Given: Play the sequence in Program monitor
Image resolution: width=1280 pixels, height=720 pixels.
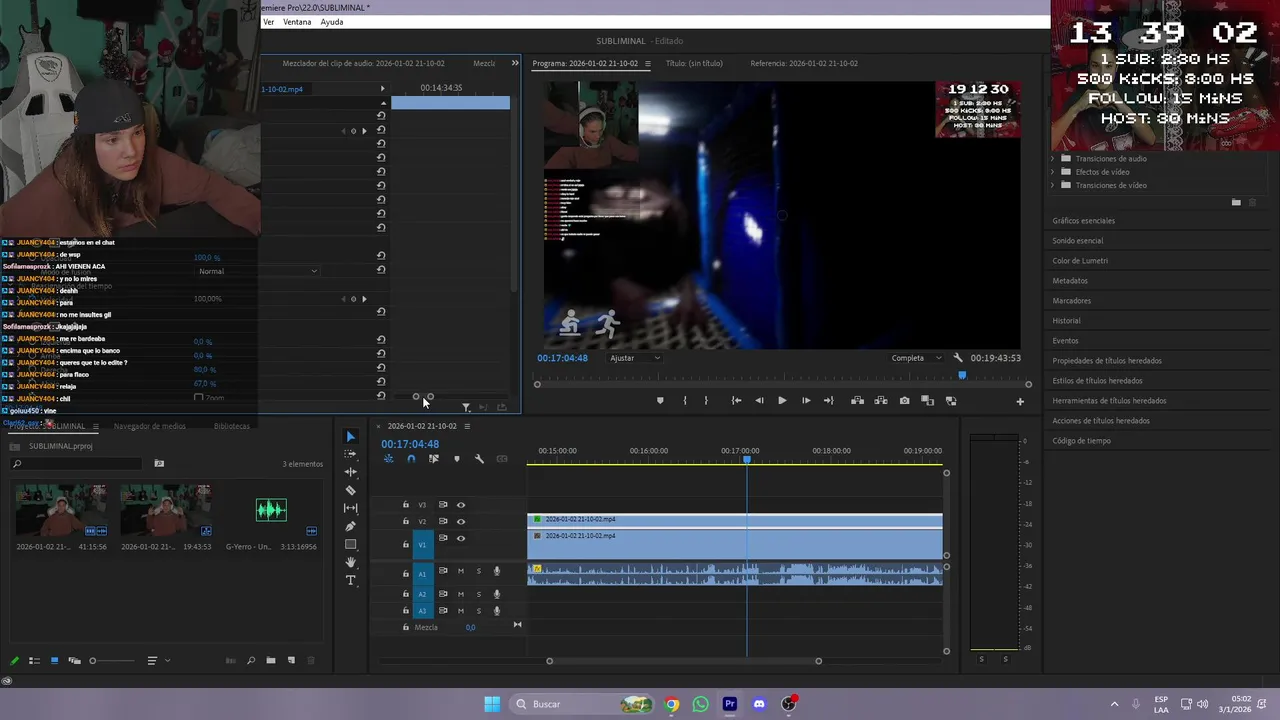Looking at the screenshot, I should tap(782, 401).
